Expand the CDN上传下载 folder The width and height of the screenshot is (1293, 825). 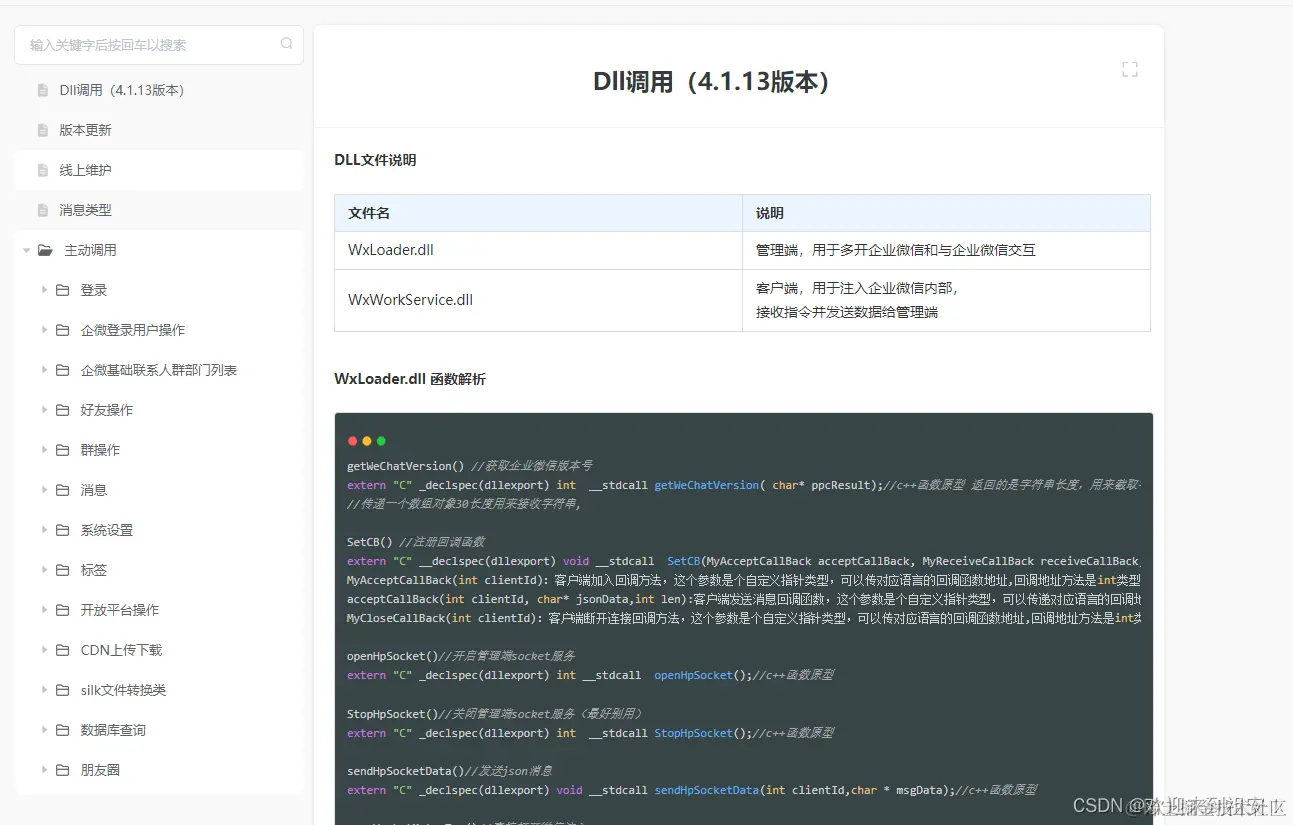(x=44, y=650)
